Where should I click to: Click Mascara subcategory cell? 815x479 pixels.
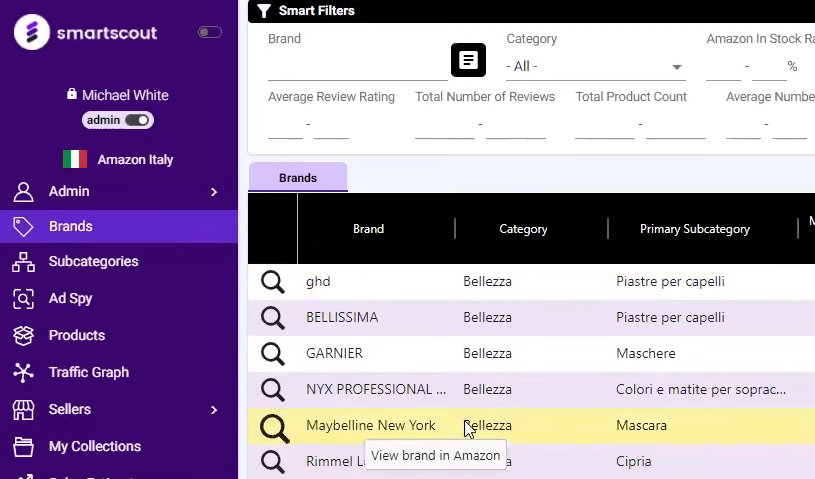point(641,425)
